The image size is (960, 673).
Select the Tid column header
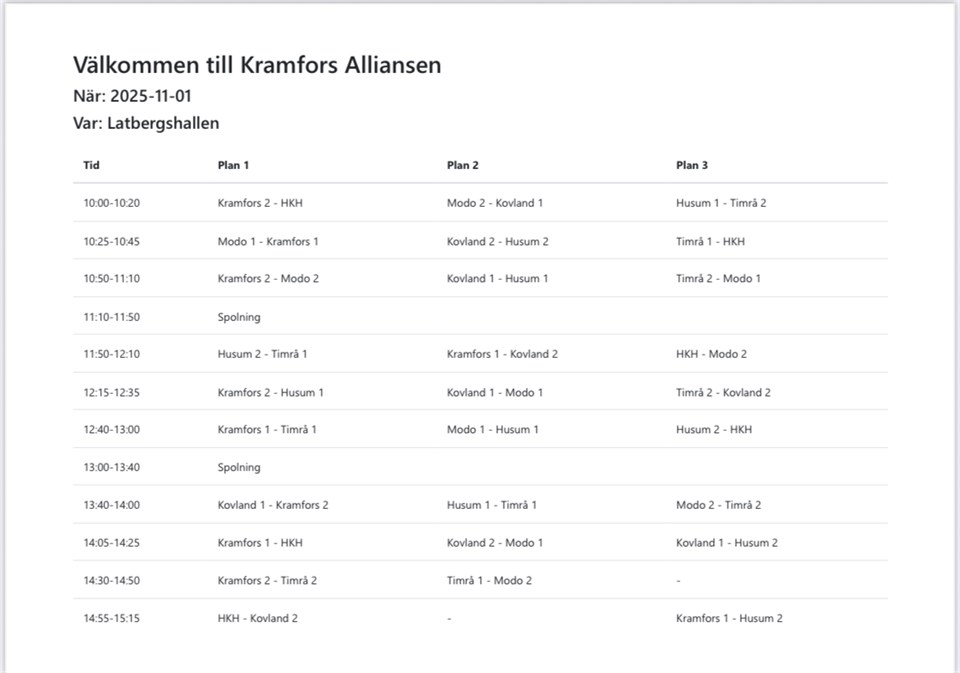tap(91, 165)
